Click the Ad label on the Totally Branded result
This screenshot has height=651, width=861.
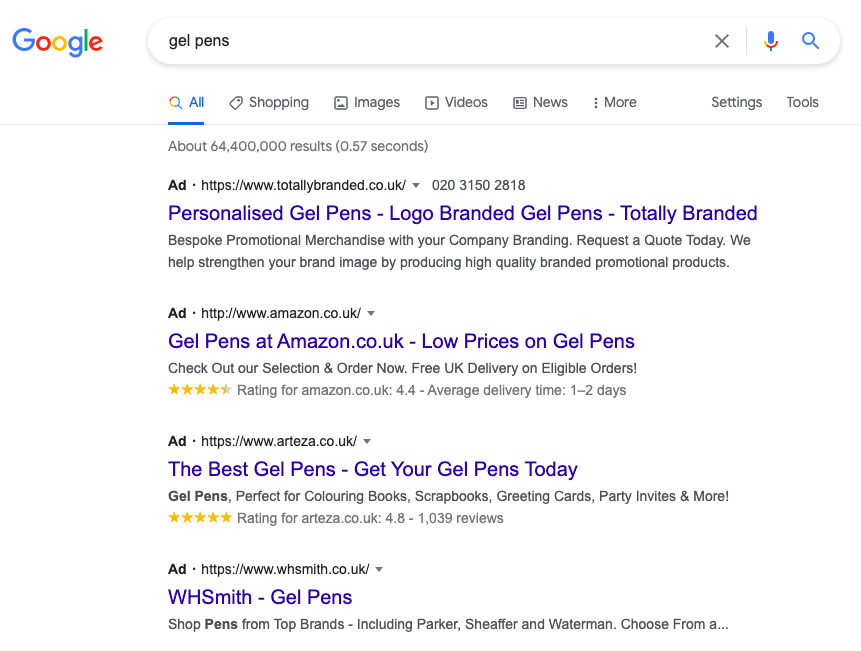tap(177, 186)
